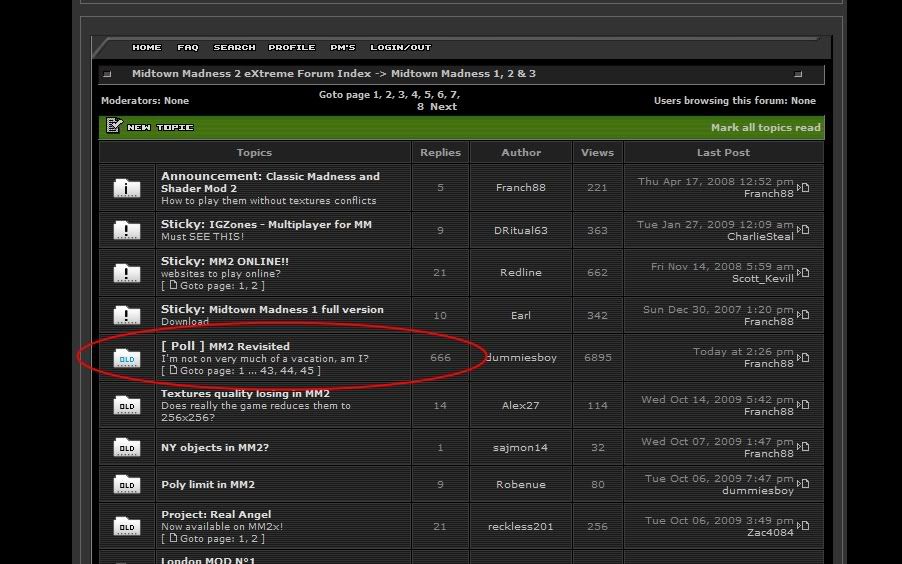Click the New Topic pencil icon
This screenshot has height=564, width=902.
(x=113, y=127)
